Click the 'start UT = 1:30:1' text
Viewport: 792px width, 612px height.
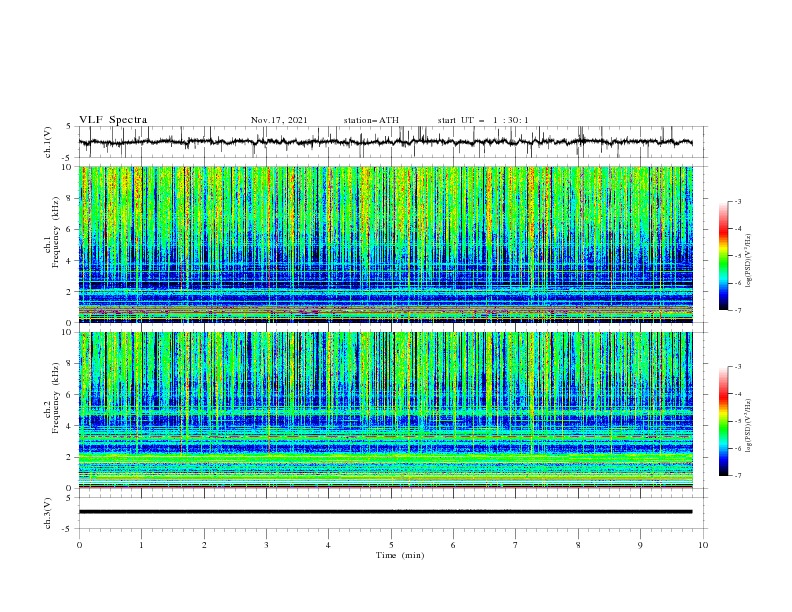(483, 120)
